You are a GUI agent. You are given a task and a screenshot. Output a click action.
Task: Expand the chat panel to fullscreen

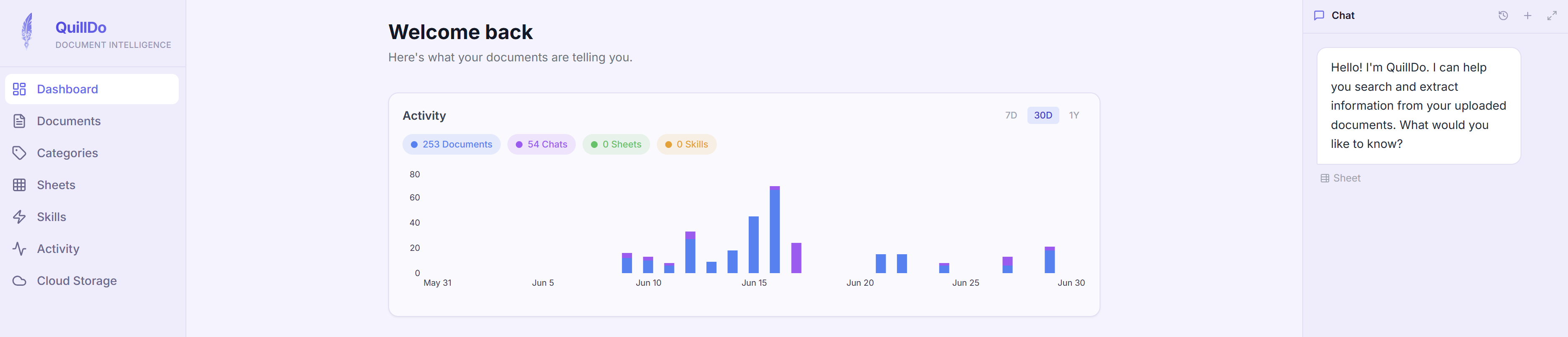(1552, 16)
